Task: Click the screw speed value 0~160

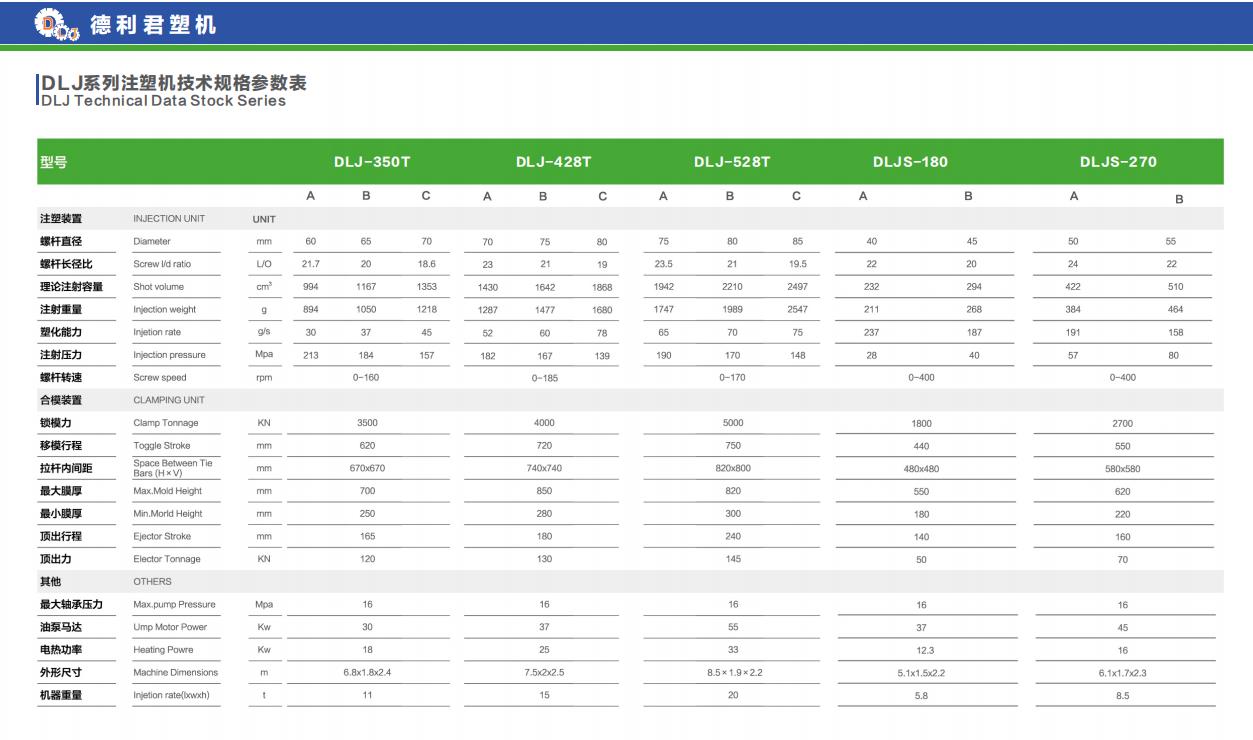Action: coord(366,378)
